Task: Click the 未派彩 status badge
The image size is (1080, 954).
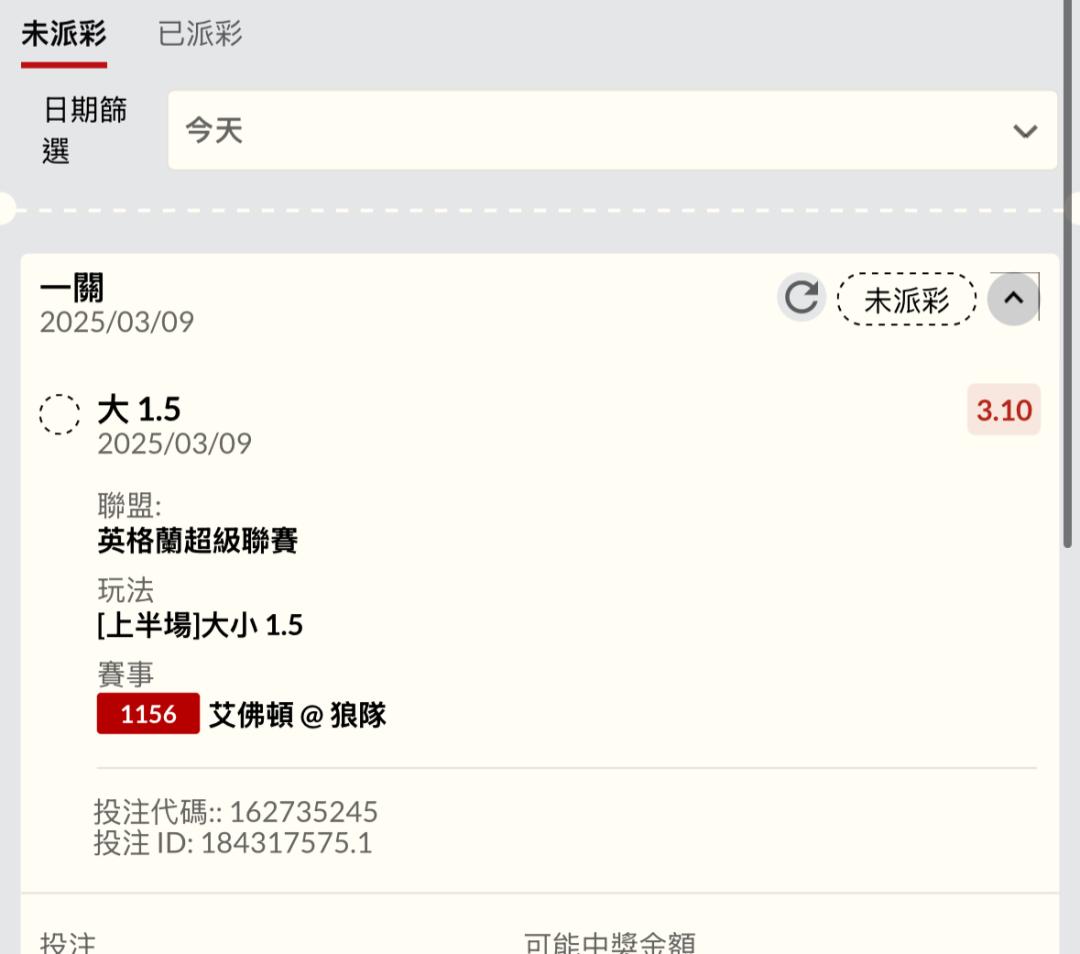Action: (x=906, y=299)
